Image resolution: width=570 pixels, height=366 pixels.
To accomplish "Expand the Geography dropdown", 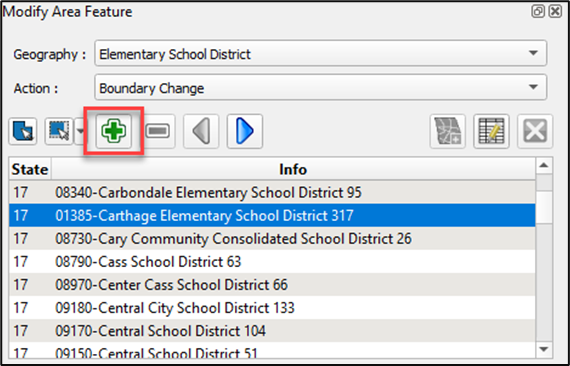I will (x=321, y=53).
